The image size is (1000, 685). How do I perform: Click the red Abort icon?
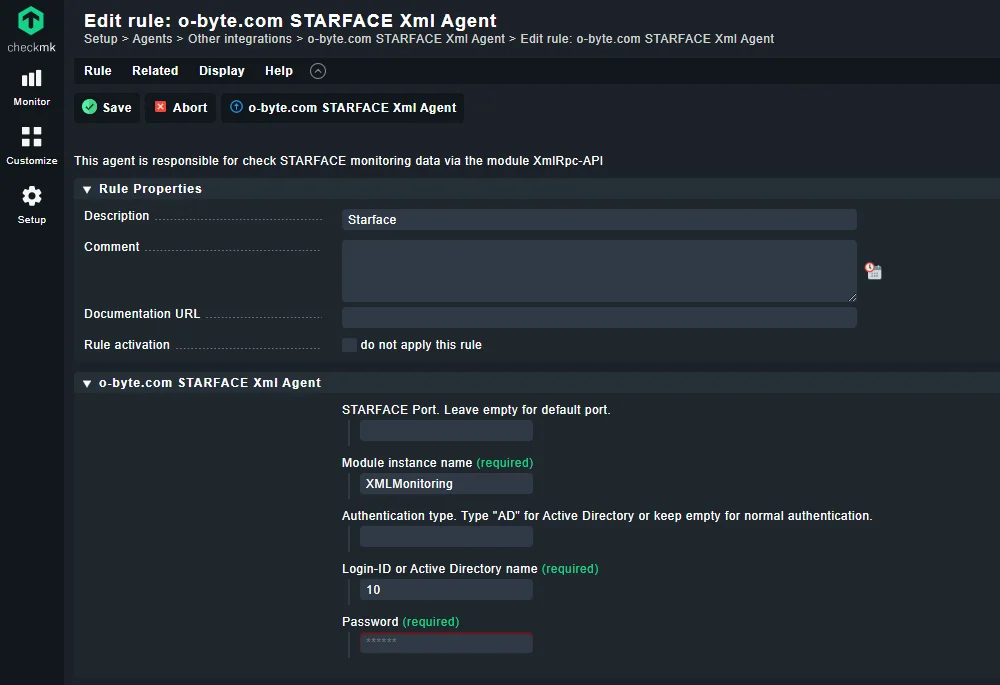tap(160, 107)
